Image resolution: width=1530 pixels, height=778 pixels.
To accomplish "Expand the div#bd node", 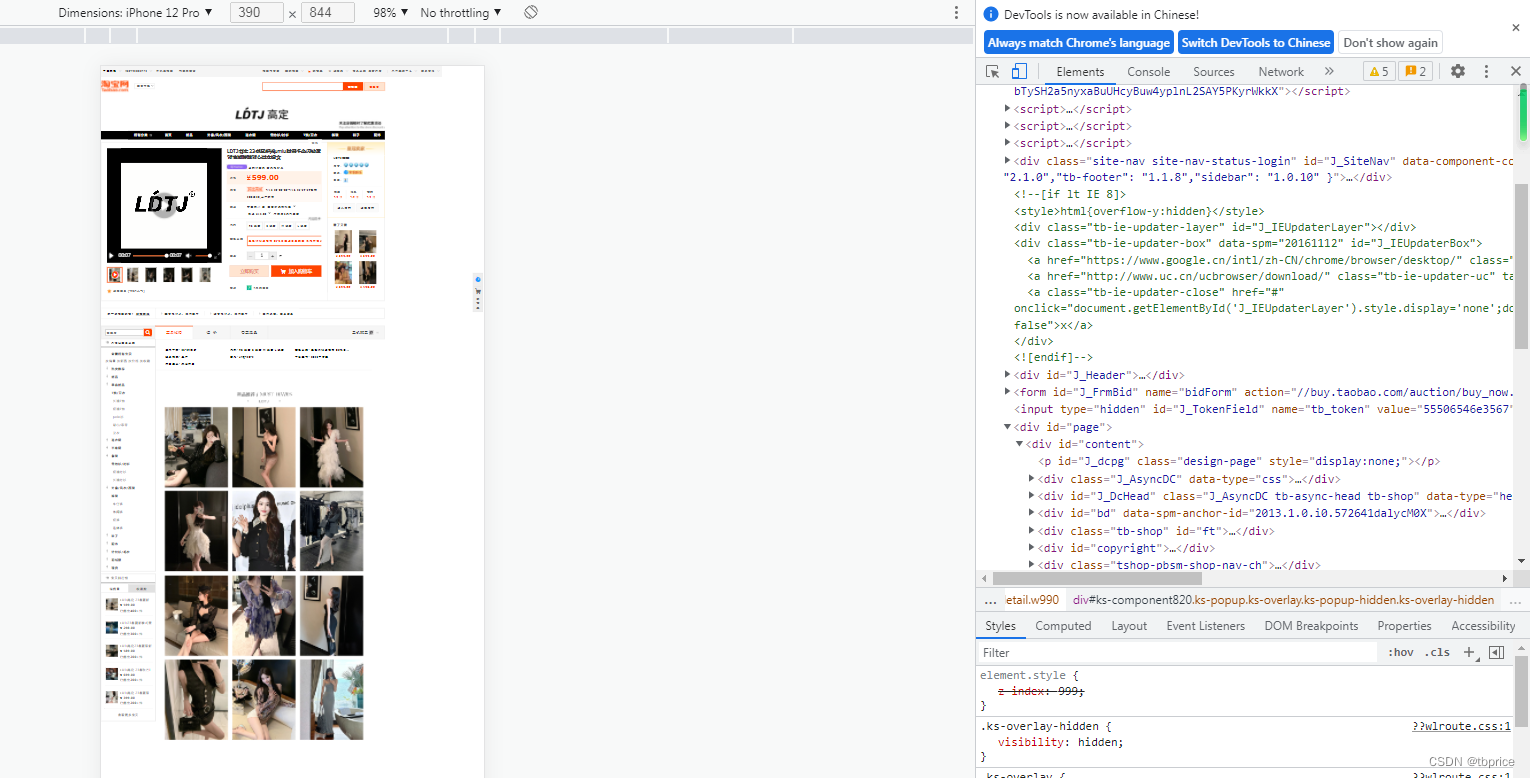I will [1032, 513].
